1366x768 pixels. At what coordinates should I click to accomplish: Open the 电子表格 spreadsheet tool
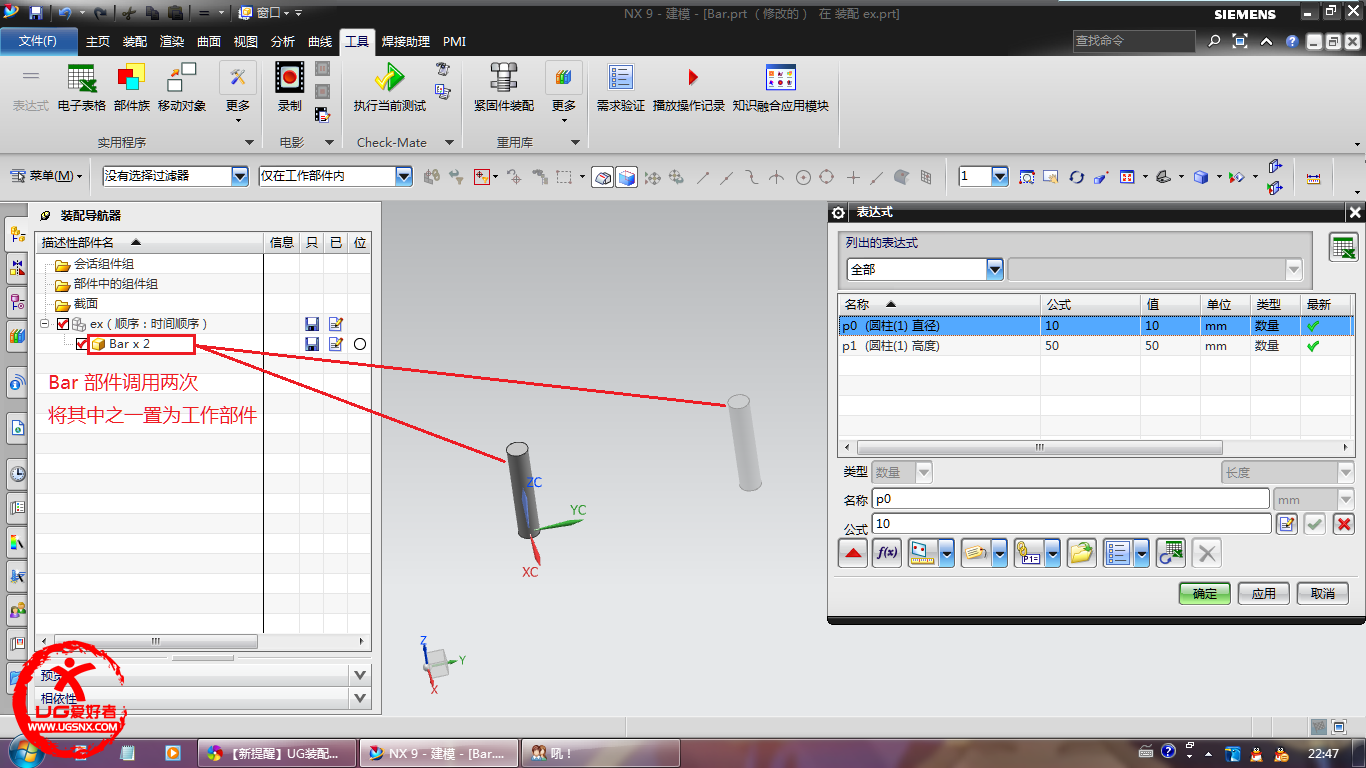tap(81, 88)
